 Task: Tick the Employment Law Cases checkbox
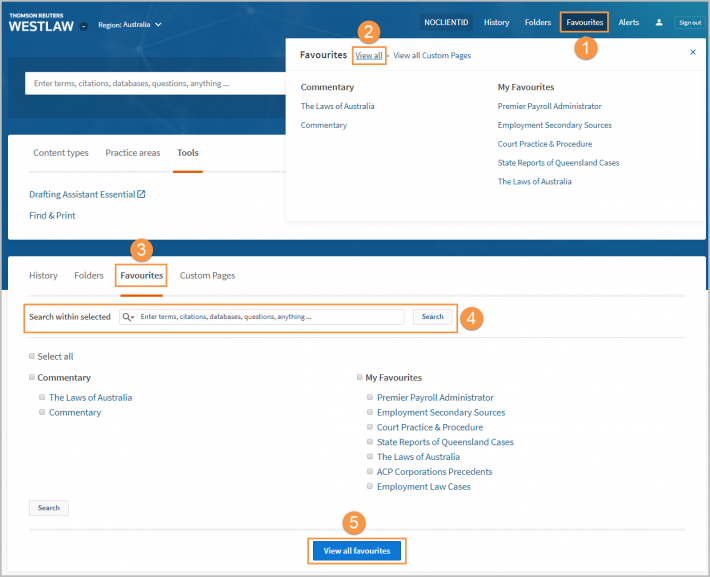click(370, 486)
